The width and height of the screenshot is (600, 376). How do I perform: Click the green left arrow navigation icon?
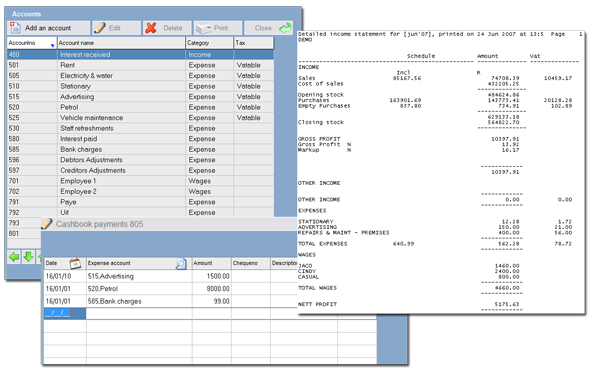click(x=14, y=257)
